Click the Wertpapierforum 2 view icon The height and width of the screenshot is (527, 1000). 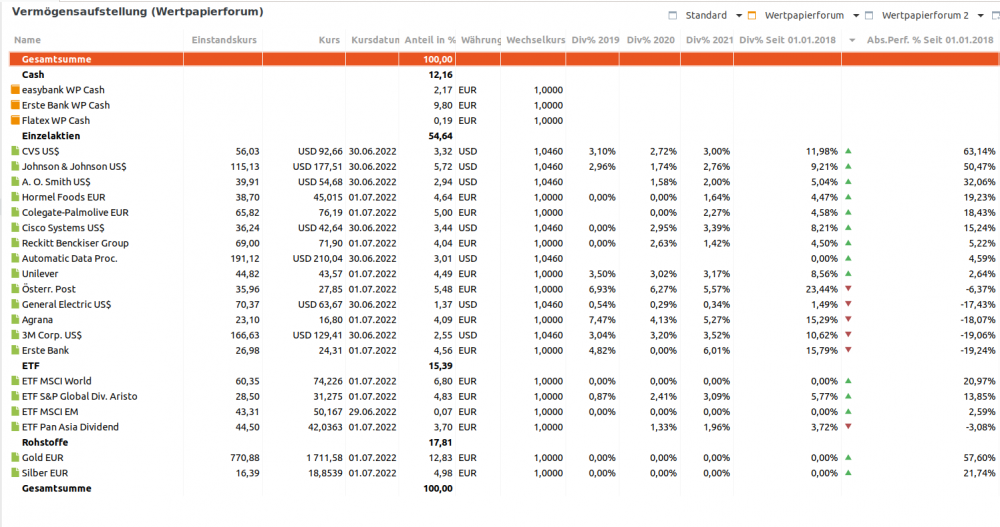(x=869, y=15)
